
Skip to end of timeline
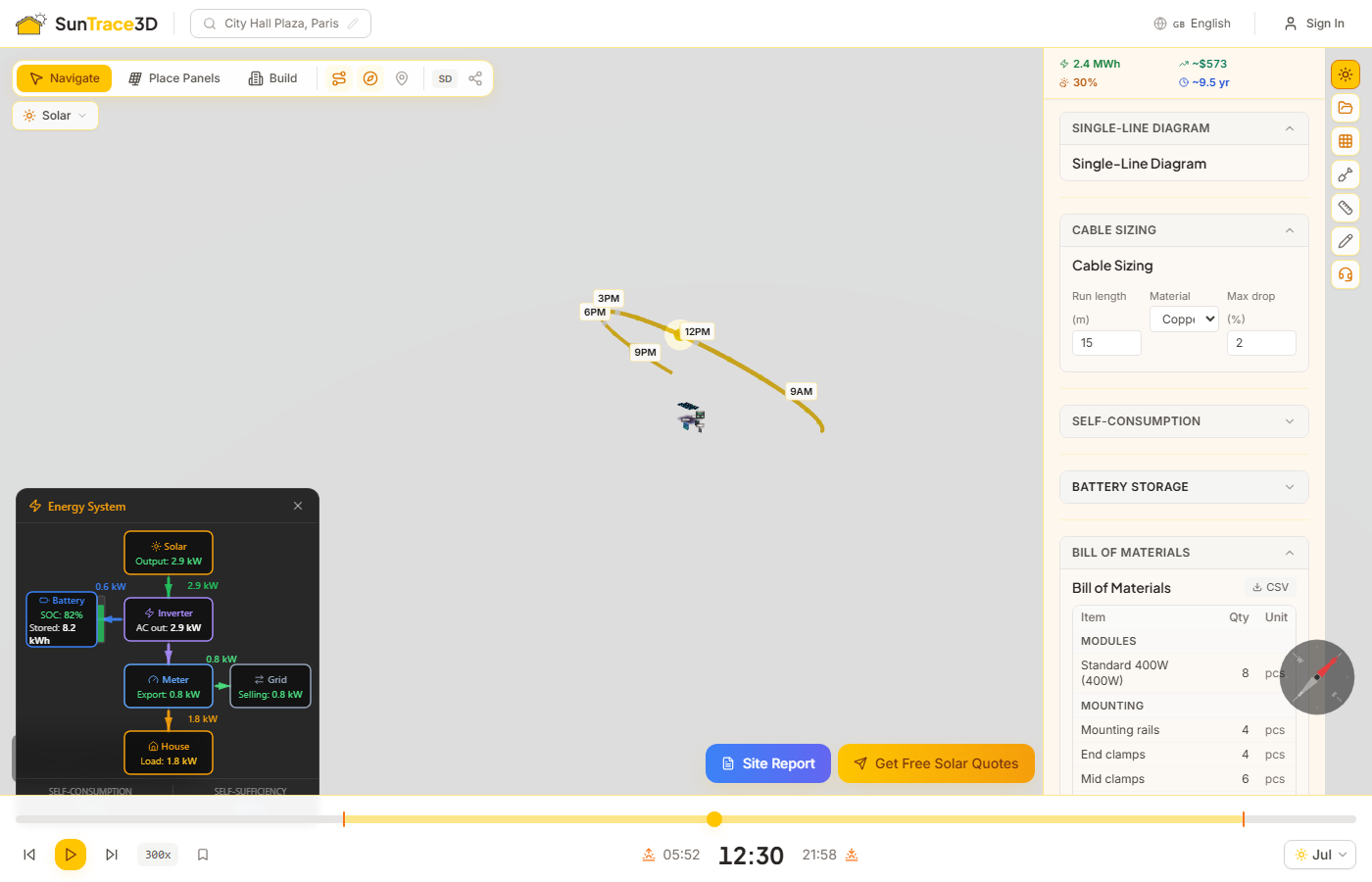tap(112, 855)
